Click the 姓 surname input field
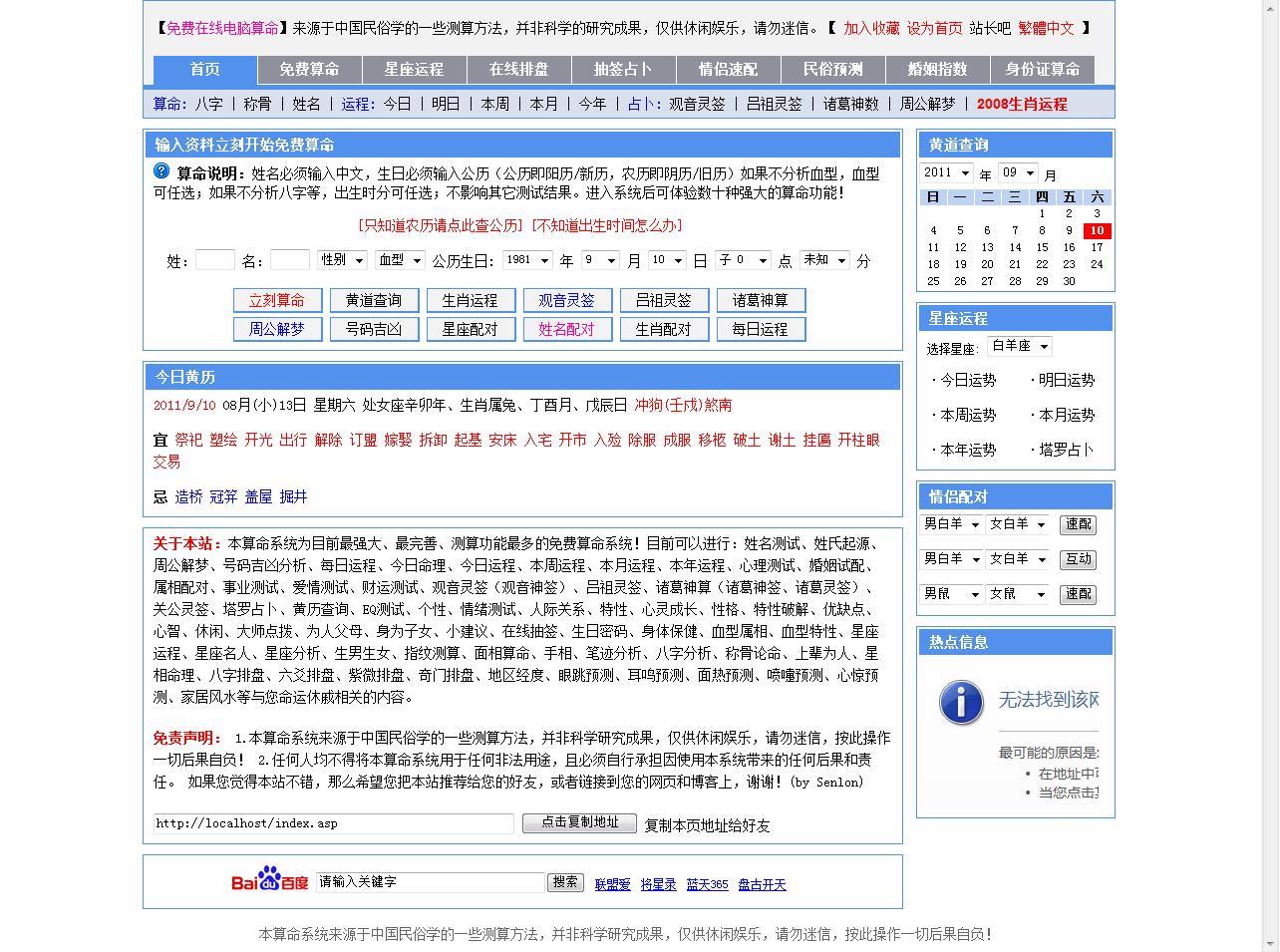 tap(214, 260)
